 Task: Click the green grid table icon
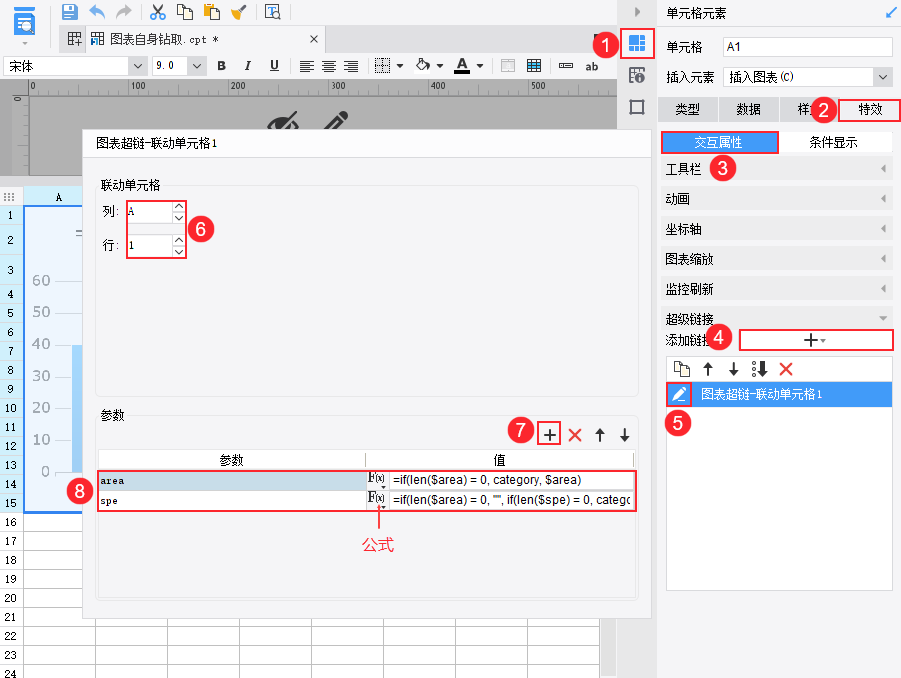pos(534,66)
